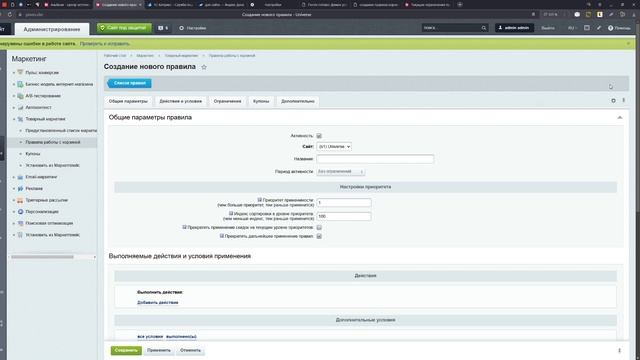Screen dimensions: 640x360
Task: Add the page to favorites with star icon
Action: pos(204,67)
